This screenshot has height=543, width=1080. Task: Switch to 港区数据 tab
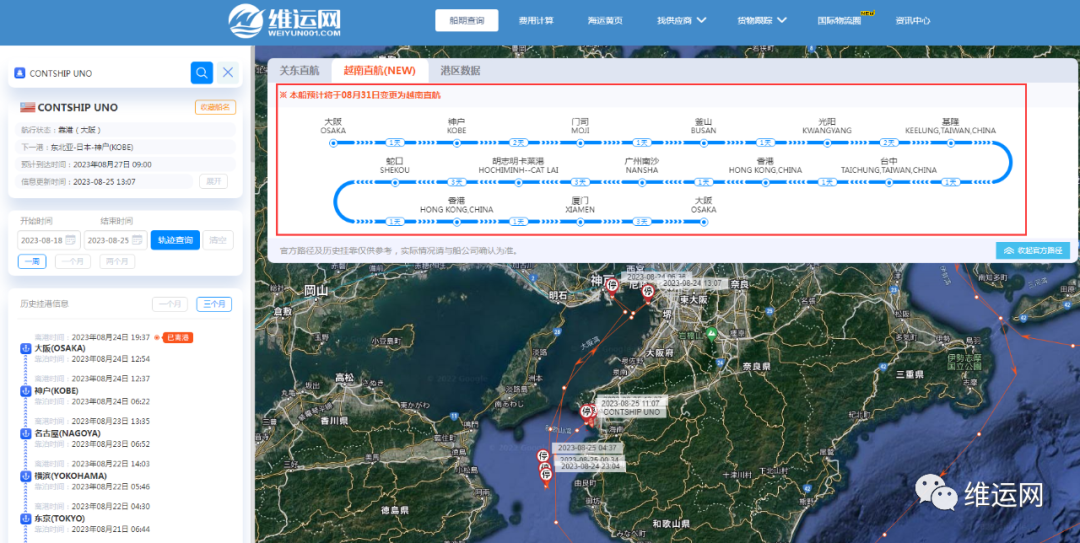[460, 70]
